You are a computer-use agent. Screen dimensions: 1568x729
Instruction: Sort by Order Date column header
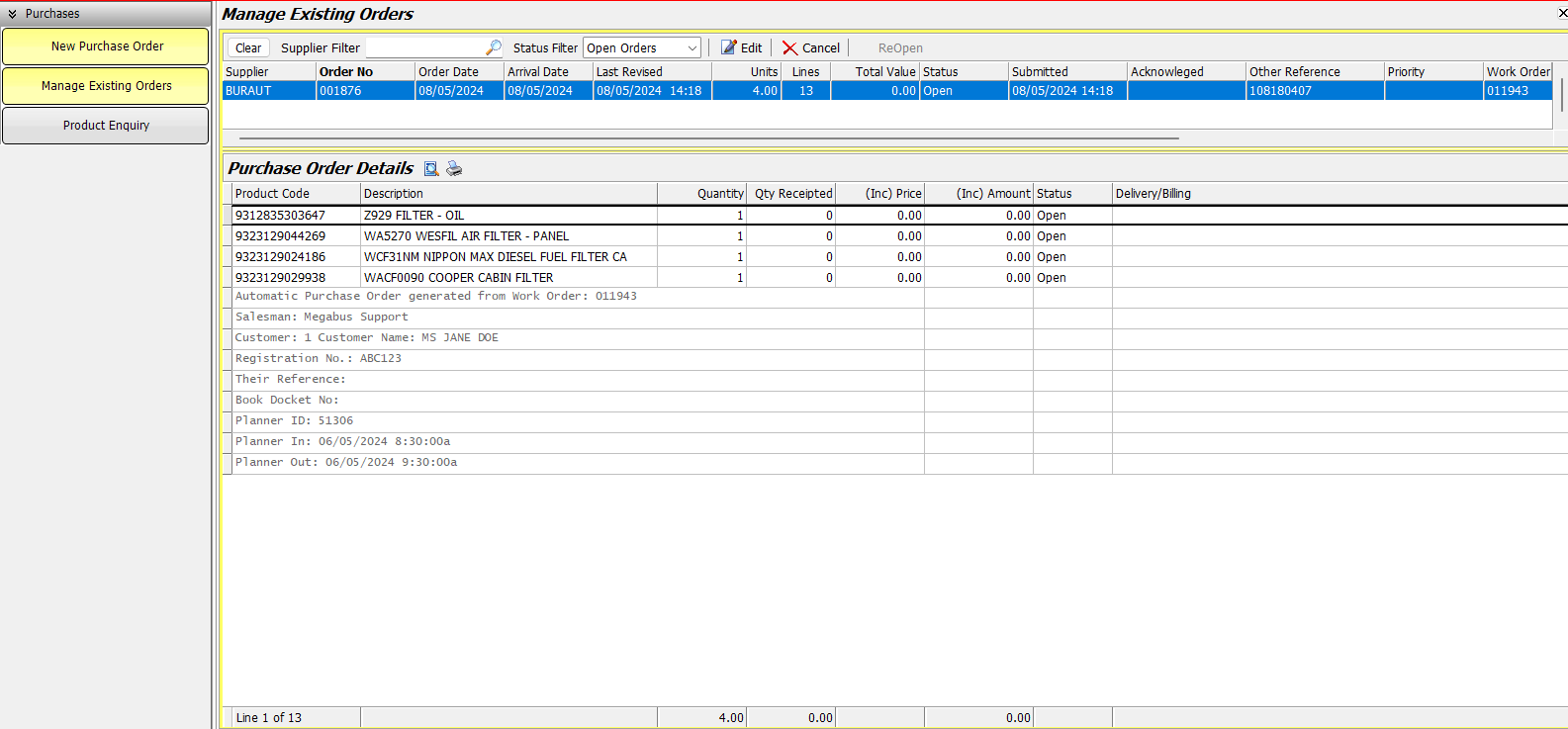pyautogui.click(x=459, y=71)
